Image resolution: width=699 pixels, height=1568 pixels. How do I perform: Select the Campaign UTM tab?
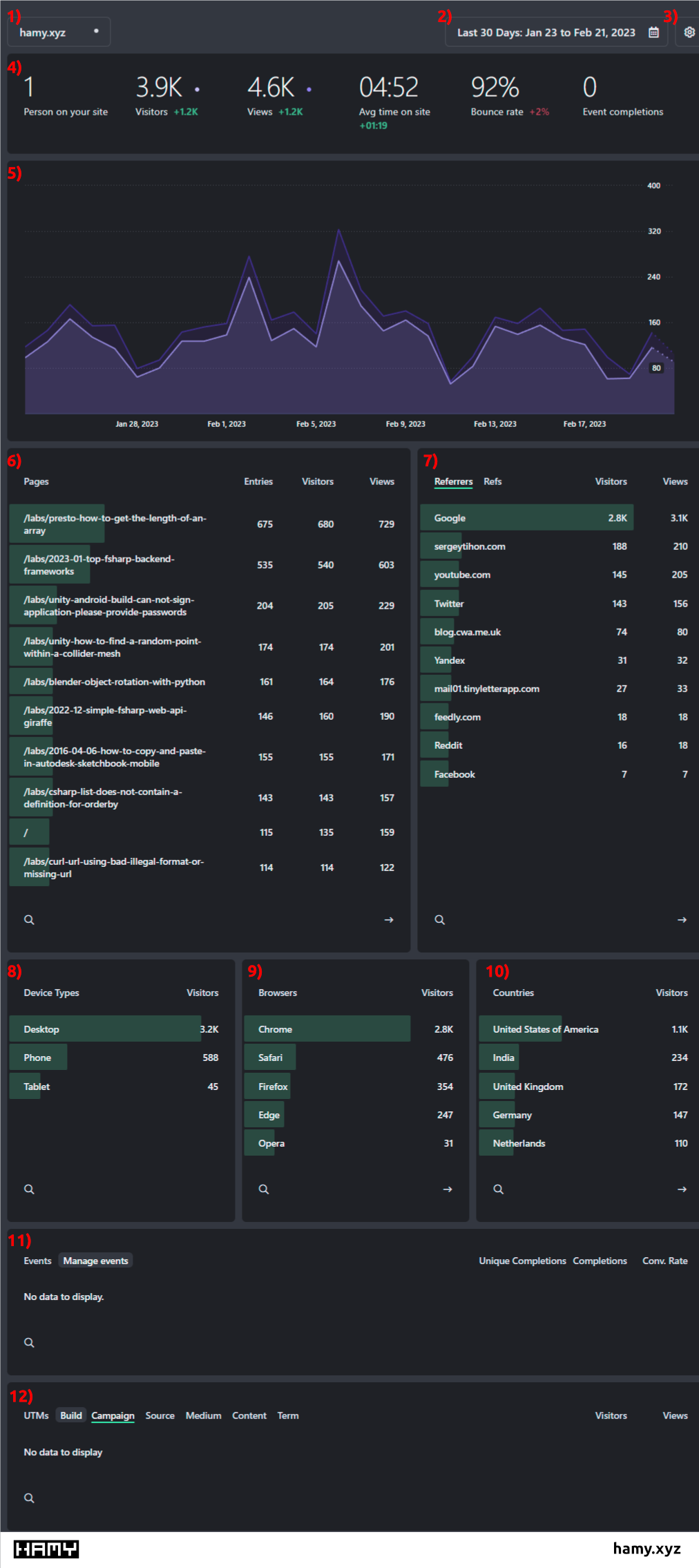(113, 1415)
